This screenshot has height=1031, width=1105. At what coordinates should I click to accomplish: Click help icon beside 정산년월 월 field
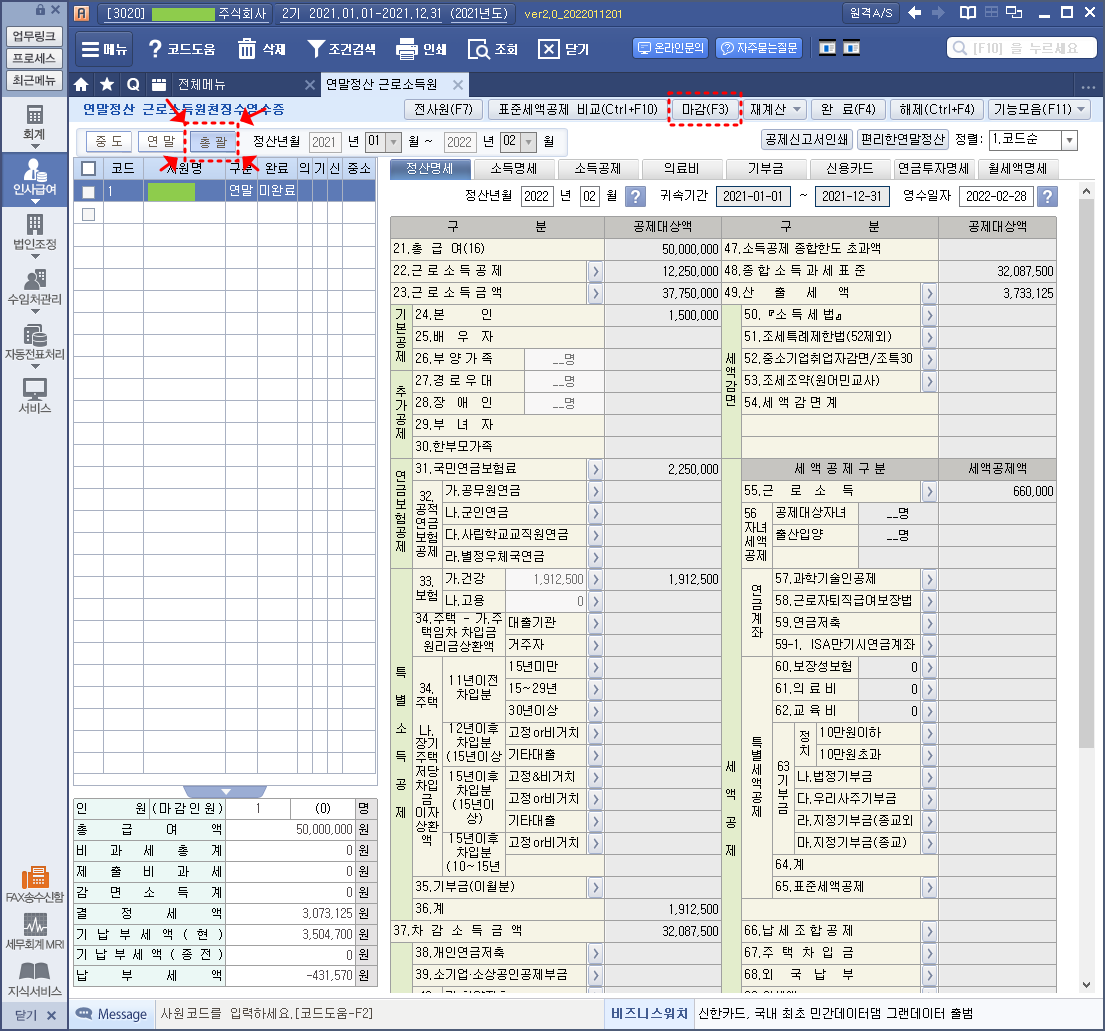(x=635, y=196)
